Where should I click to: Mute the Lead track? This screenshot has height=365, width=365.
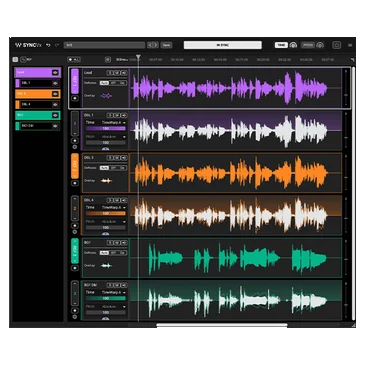click(117, 73)
